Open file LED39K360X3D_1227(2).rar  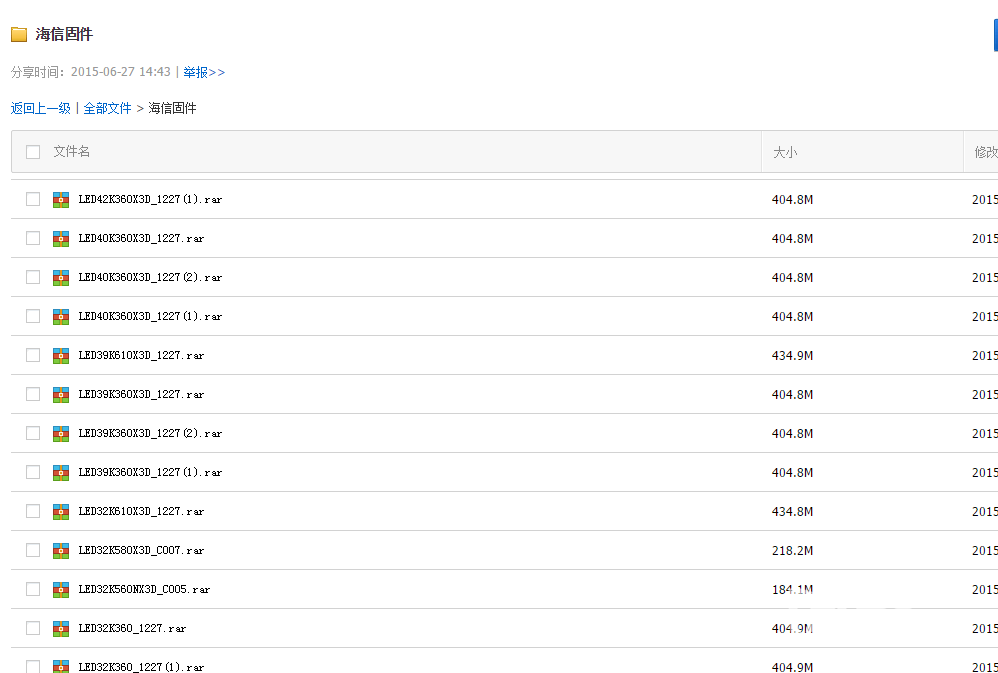point(150,433)
